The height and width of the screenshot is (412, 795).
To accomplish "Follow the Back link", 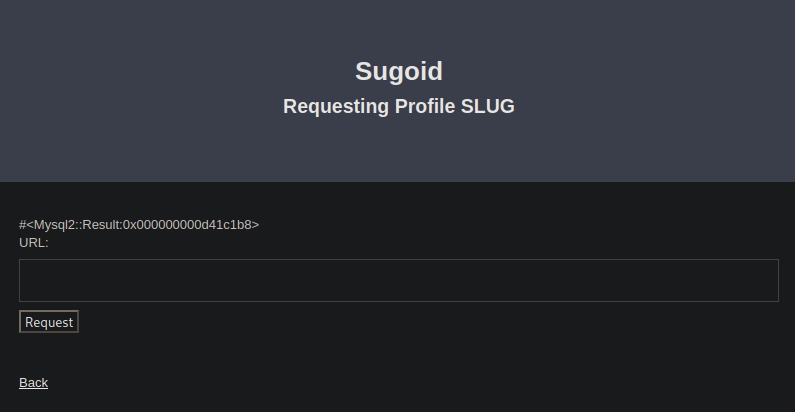I will pos(33,383).
